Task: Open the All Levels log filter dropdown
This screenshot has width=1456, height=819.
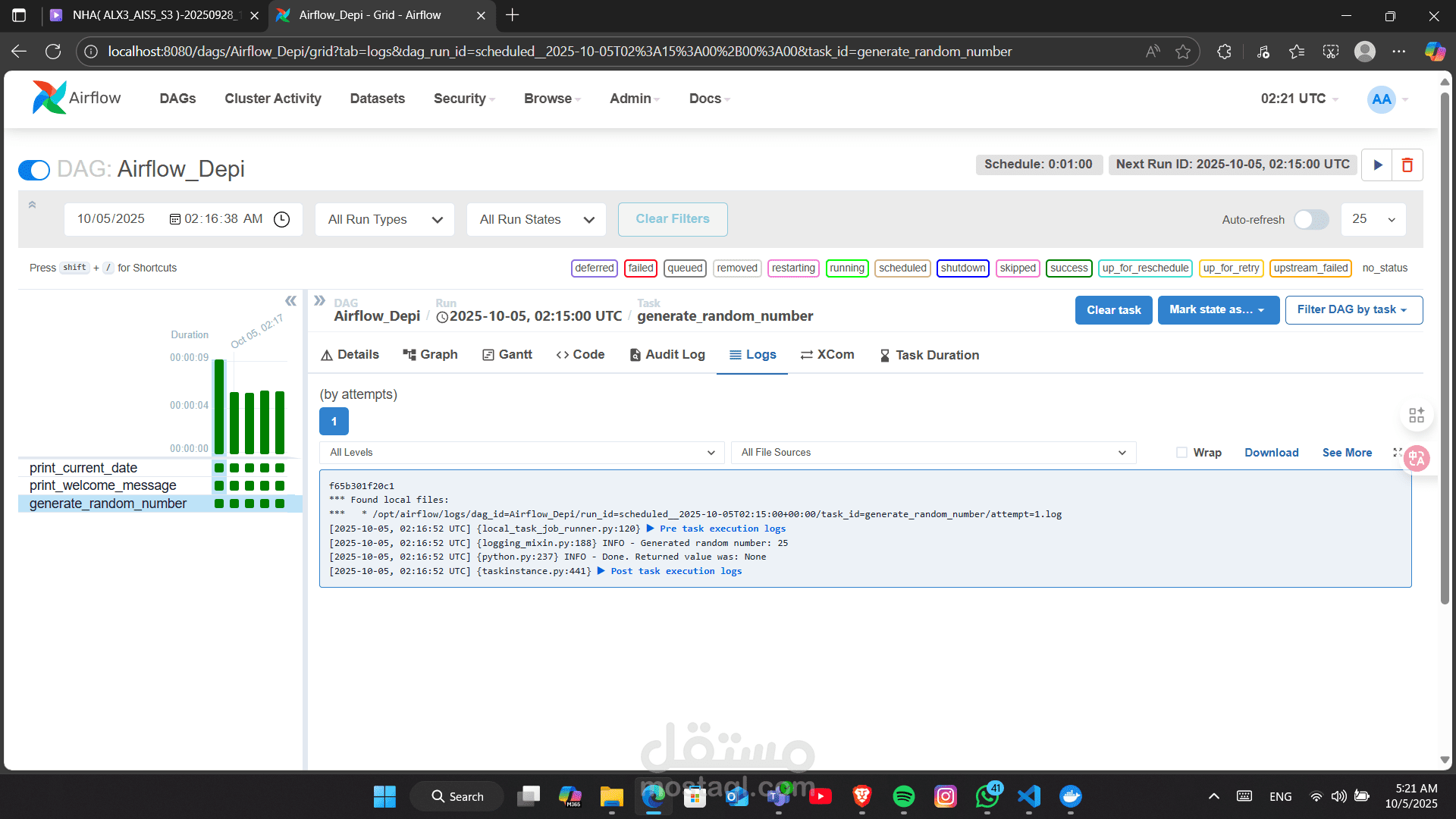Action: point(522,452)
